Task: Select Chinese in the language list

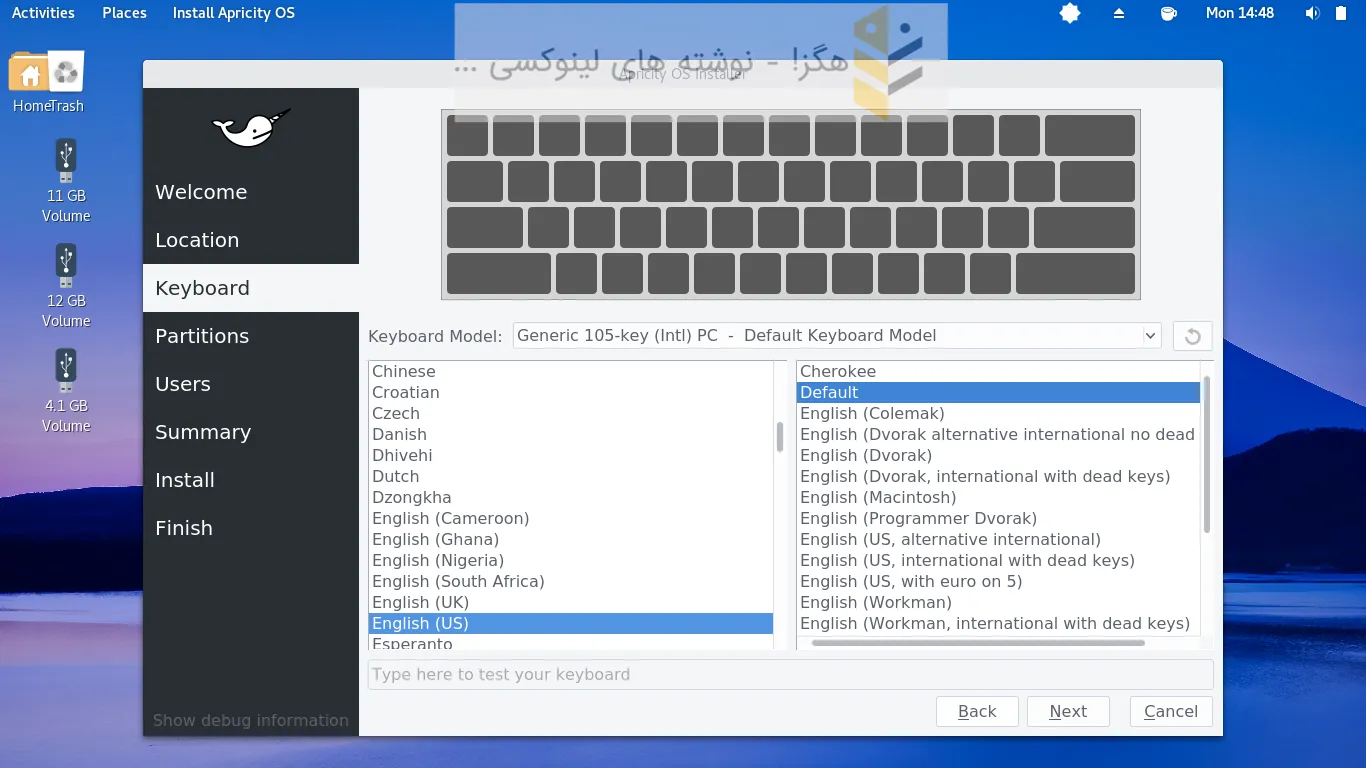Action: click(x=570, y=371)
